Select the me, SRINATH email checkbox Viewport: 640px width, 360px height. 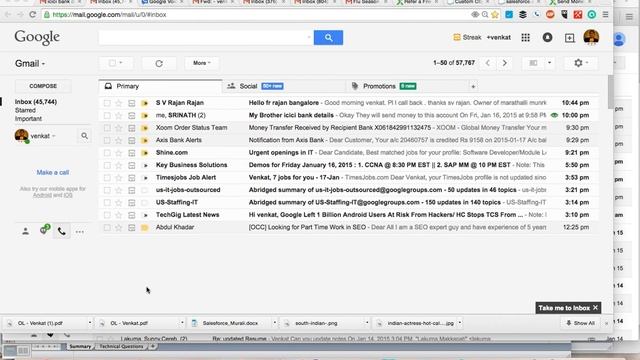click(x=107, y=116)
